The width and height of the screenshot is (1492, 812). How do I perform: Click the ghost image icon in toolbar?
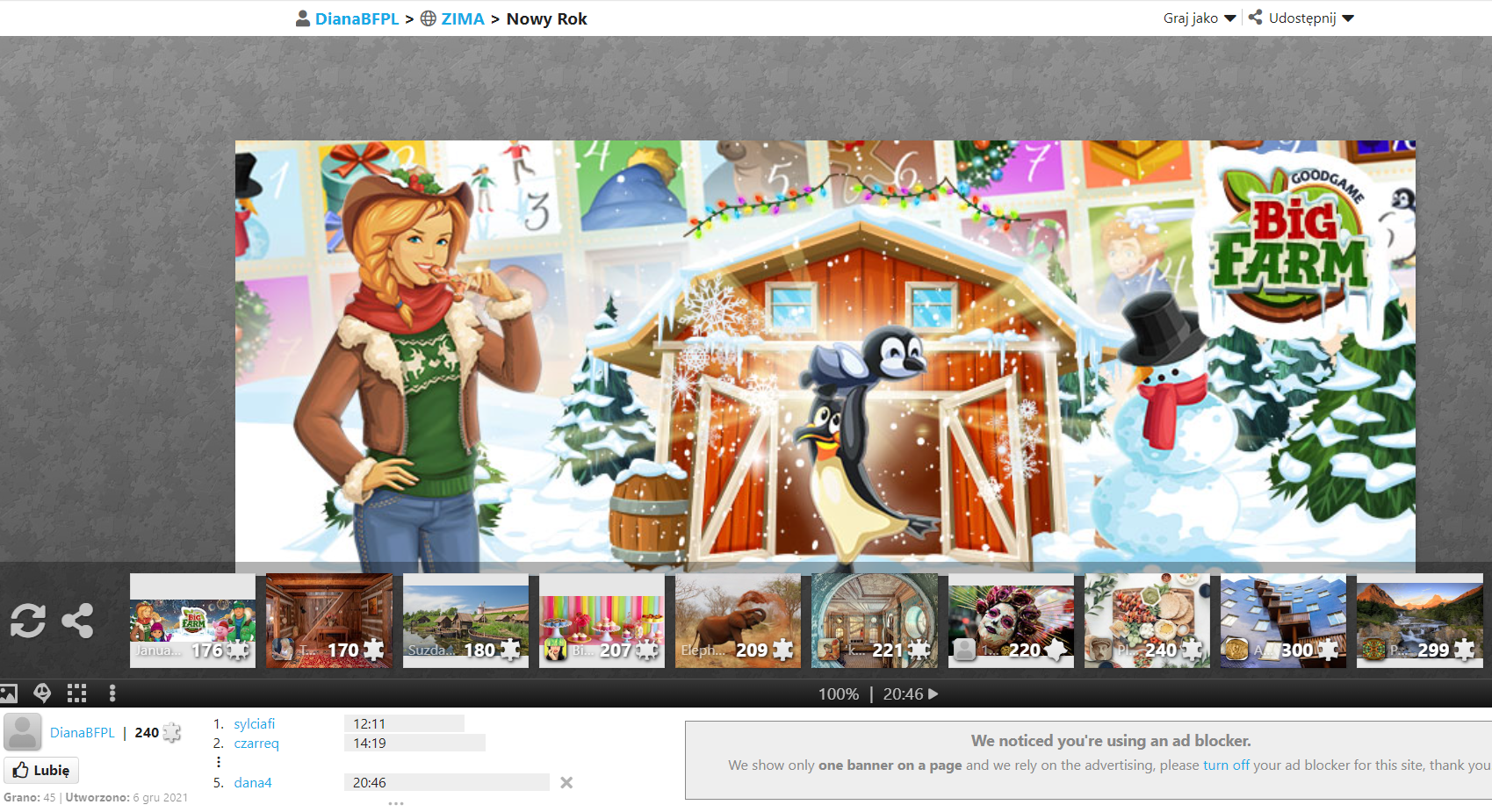42,693
